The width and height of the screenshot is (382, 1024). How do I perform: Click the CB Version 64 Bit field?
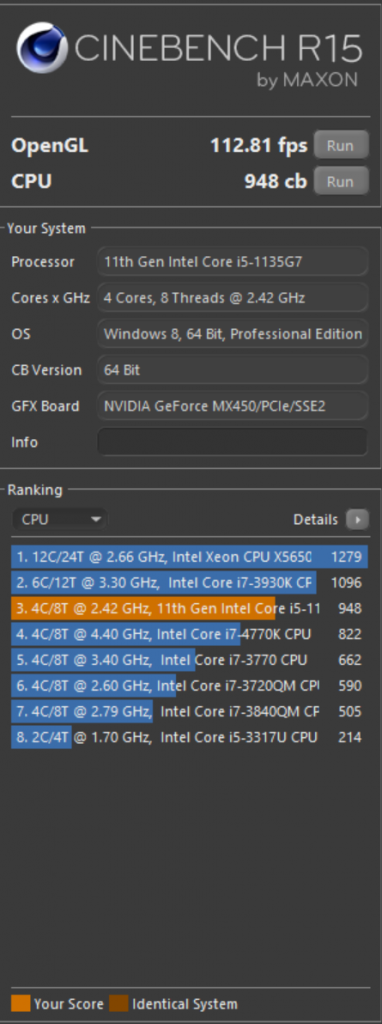[x=232, y=370]
